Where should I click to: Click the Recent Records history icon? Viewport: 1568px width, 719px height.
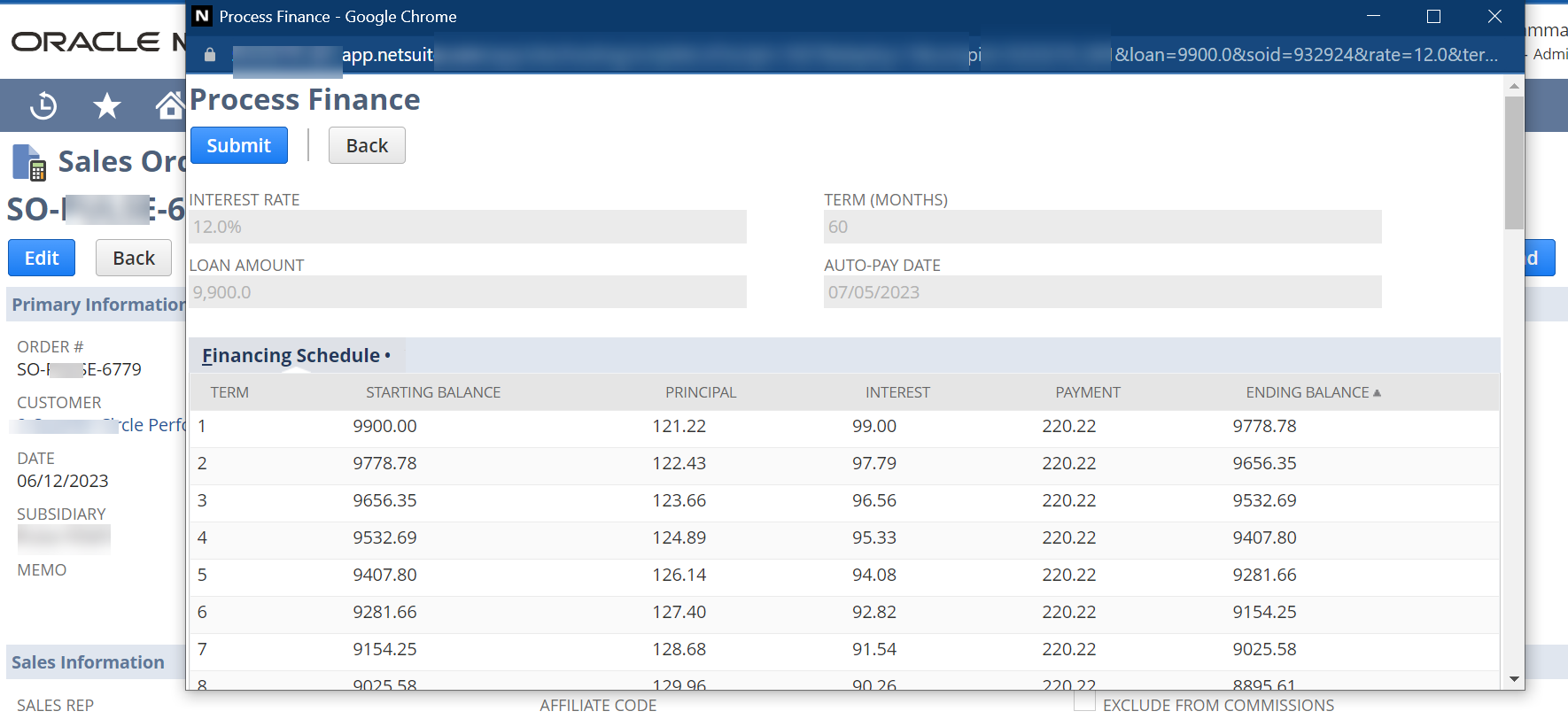point(43,106)
